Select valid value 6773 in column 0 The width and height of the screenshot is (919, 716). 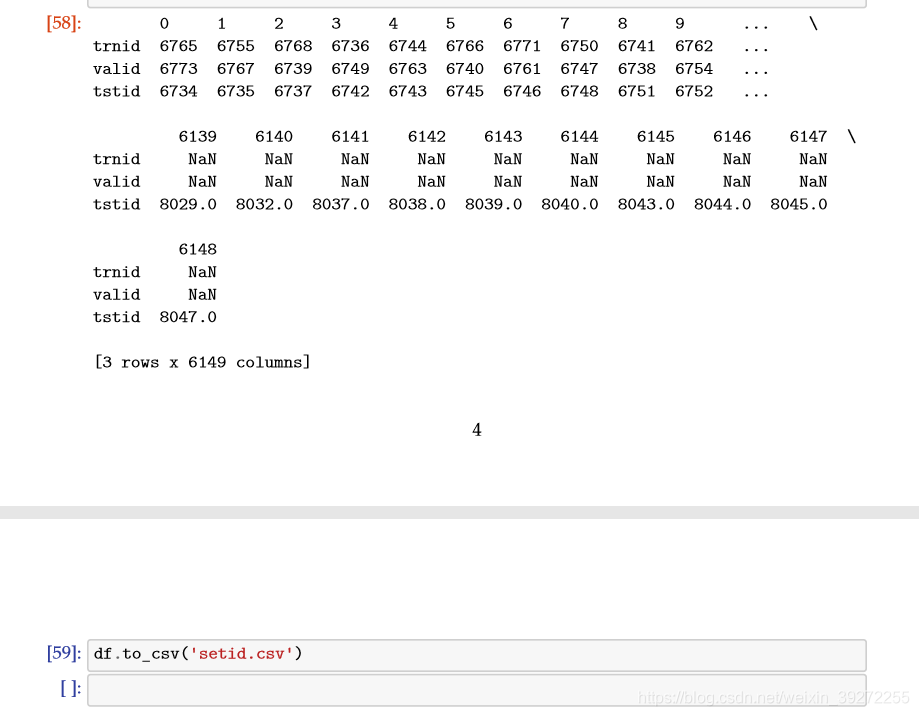point(178,69)
